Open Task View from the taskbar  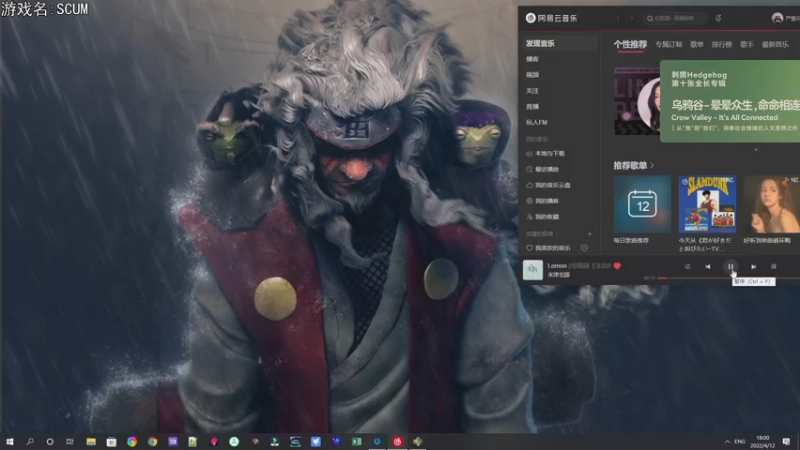70,441
